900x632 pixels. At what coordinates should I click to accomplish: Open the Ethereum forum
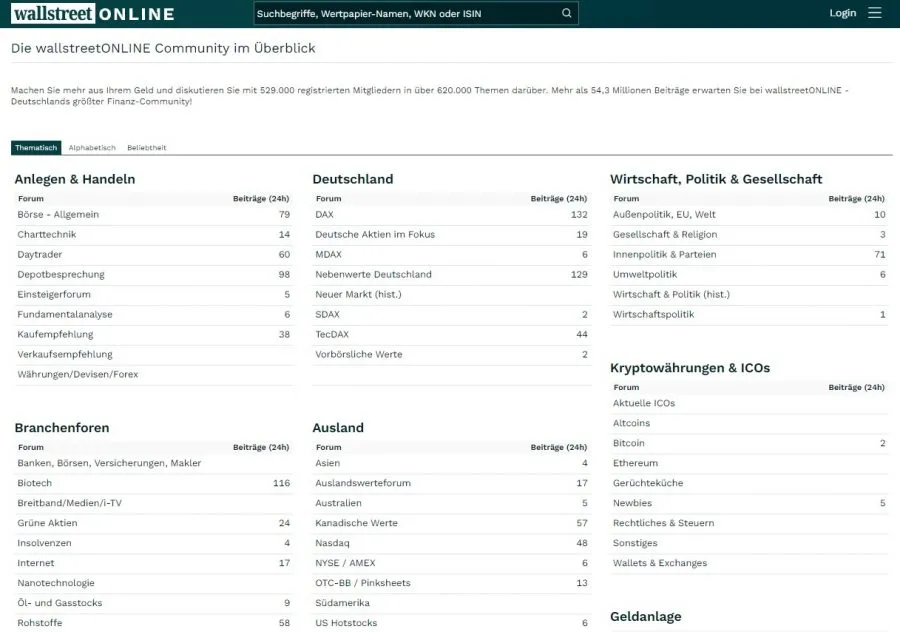(x=635, y=463)
